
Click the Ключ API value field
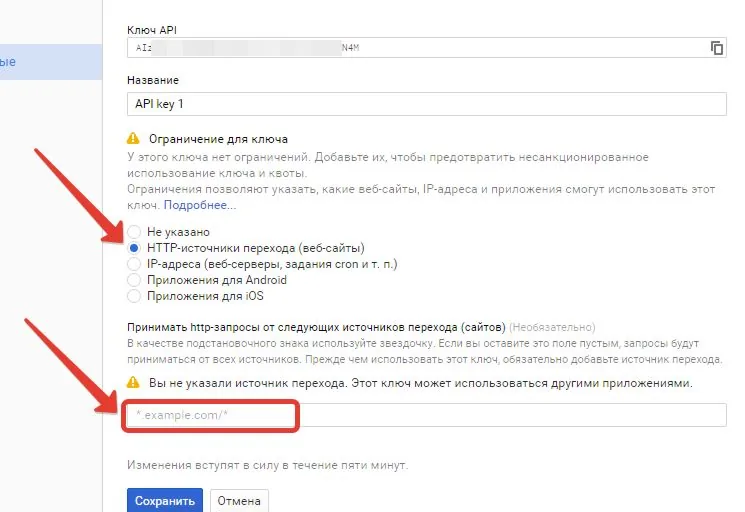coord(418,48)
